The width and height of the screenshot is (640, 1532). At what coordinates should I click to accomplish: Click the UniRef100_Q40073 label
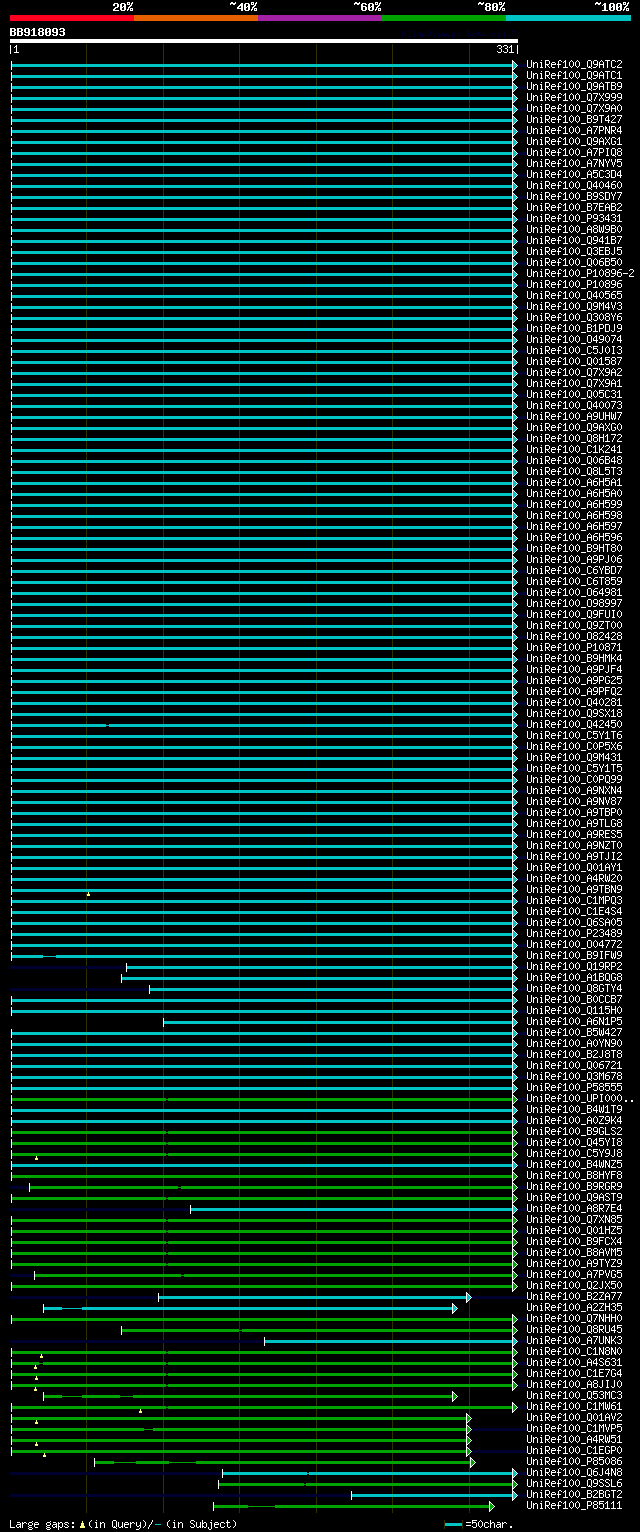[x=574, y=406]
